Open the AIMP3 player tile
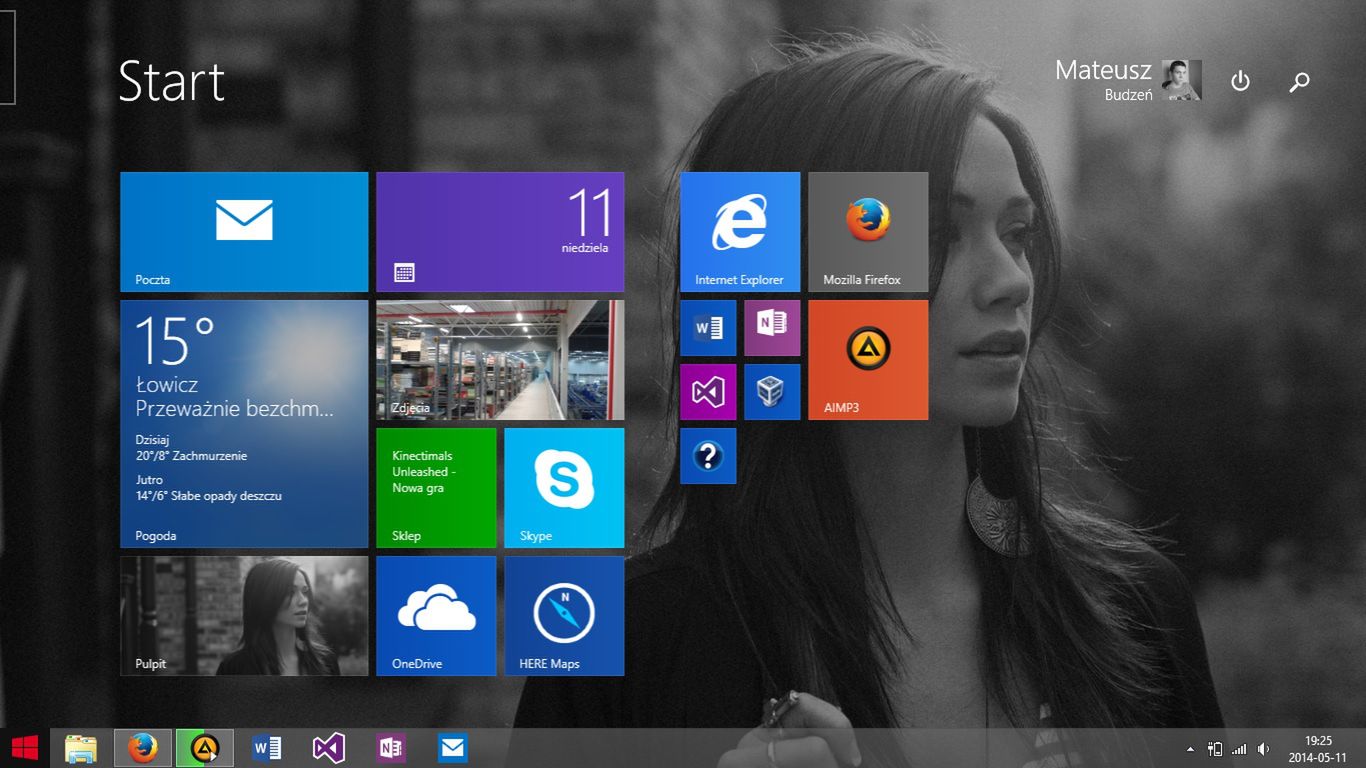Image resolution: width=1366 pixels, height=768 pixels. pyautogui.click(x=867, y=359)
